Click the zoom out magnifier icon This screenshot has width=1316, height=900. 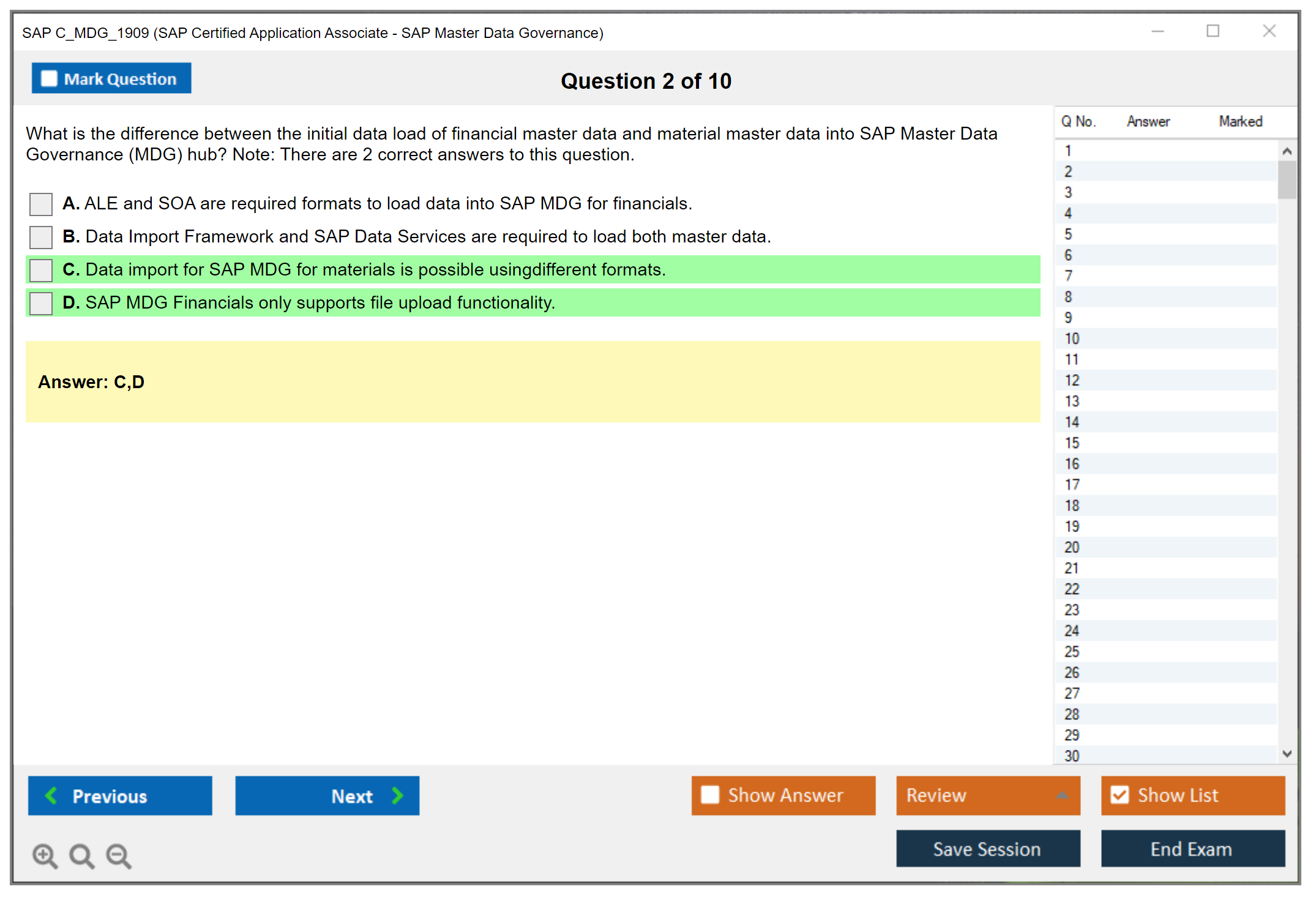pos(118,855)
